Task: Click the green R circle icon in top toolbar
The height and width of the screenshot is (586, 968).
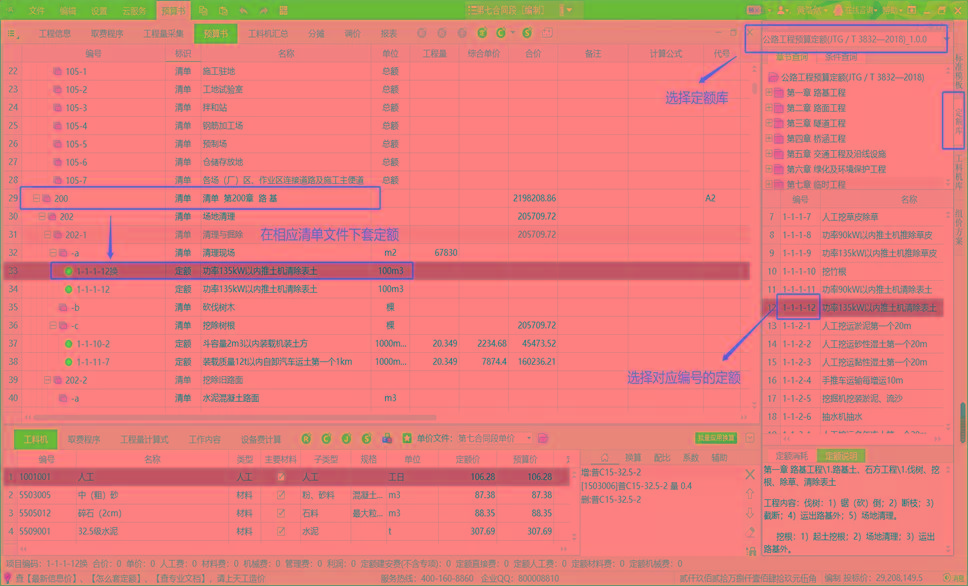Action: pos(482,33)
